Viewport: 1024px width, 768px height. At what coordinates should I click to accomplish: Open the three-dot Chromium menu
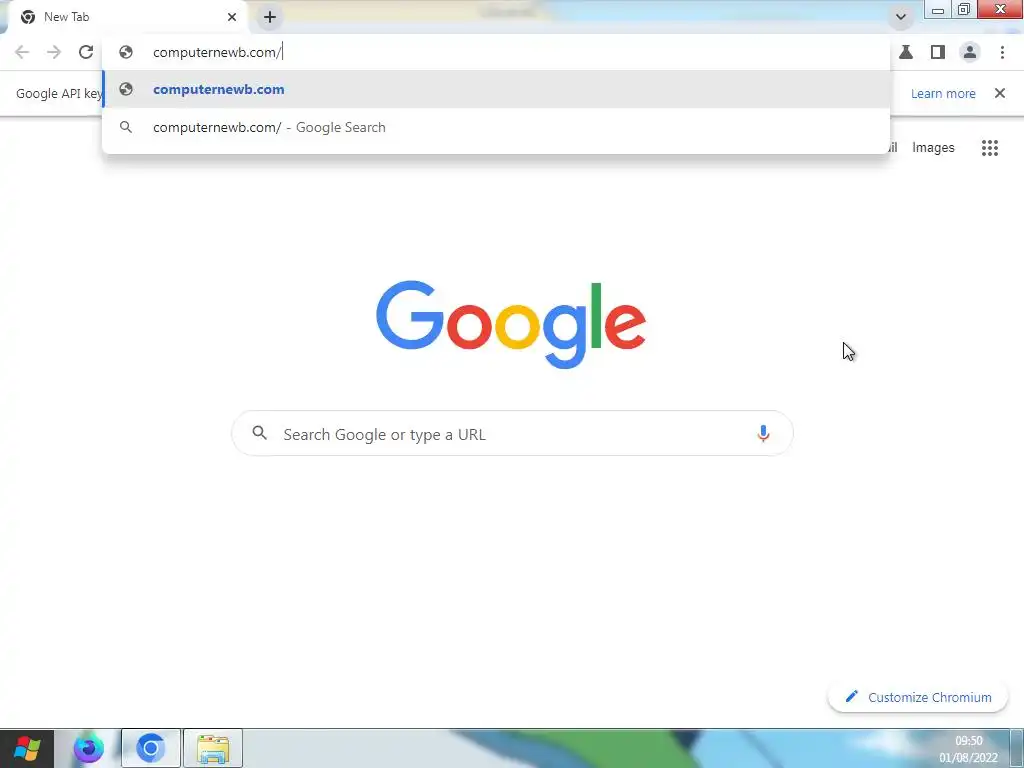[x=1002, y=52]
